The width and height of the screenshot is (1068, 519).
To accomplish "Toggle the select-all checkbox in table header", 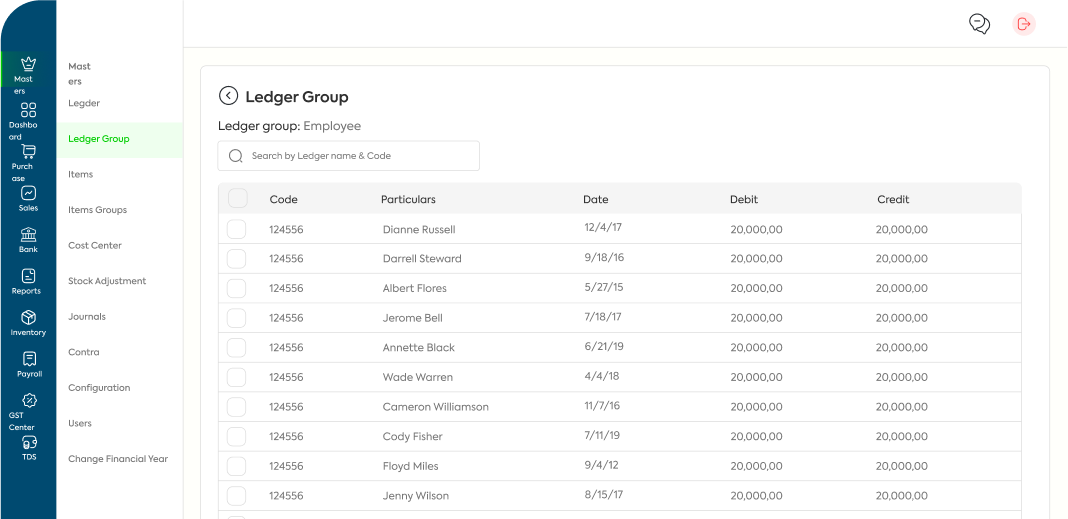I will coord(237,198).
